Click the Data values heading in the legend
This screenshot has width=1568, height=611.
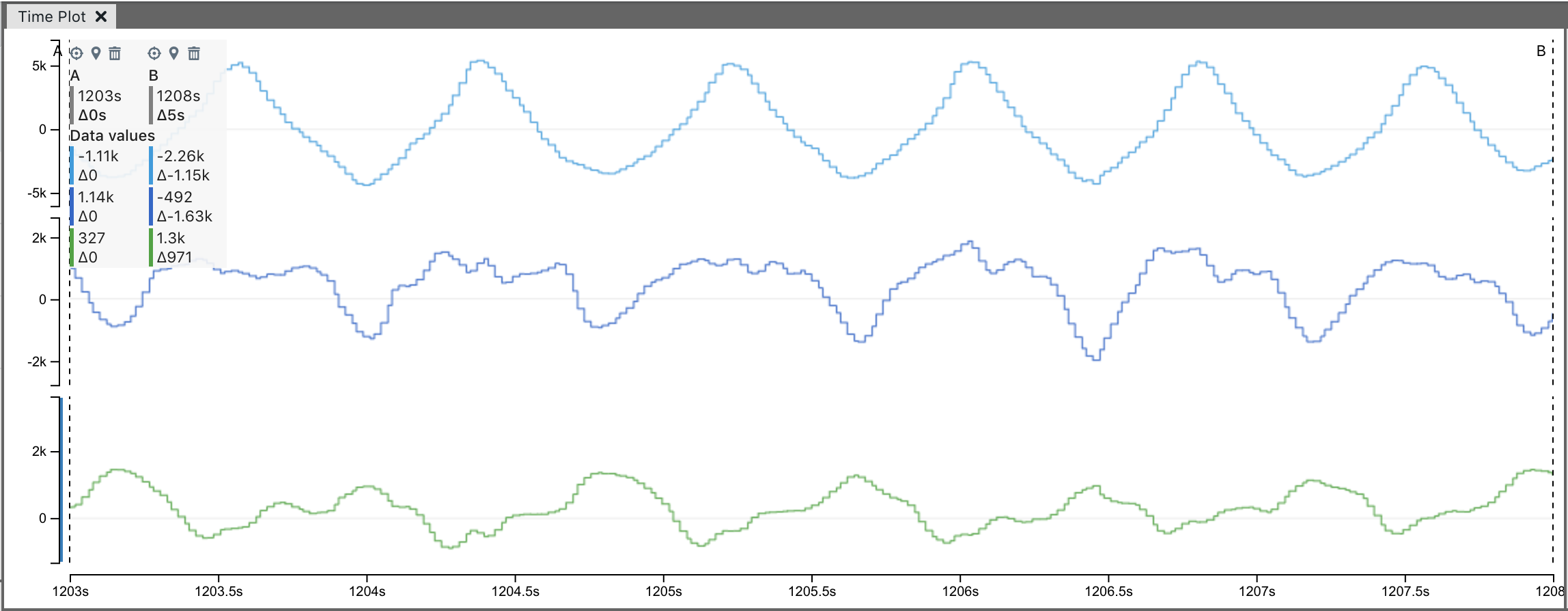coord(113,135)
